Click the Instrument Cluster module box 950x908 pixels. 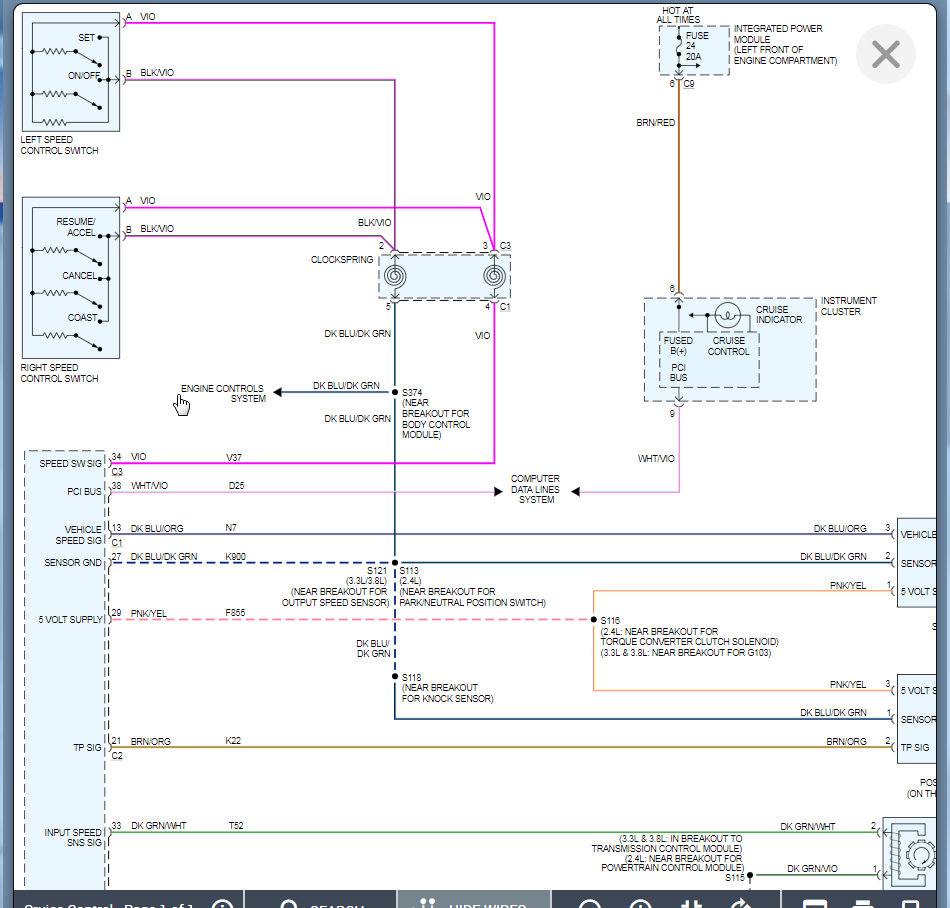(729, 350)
